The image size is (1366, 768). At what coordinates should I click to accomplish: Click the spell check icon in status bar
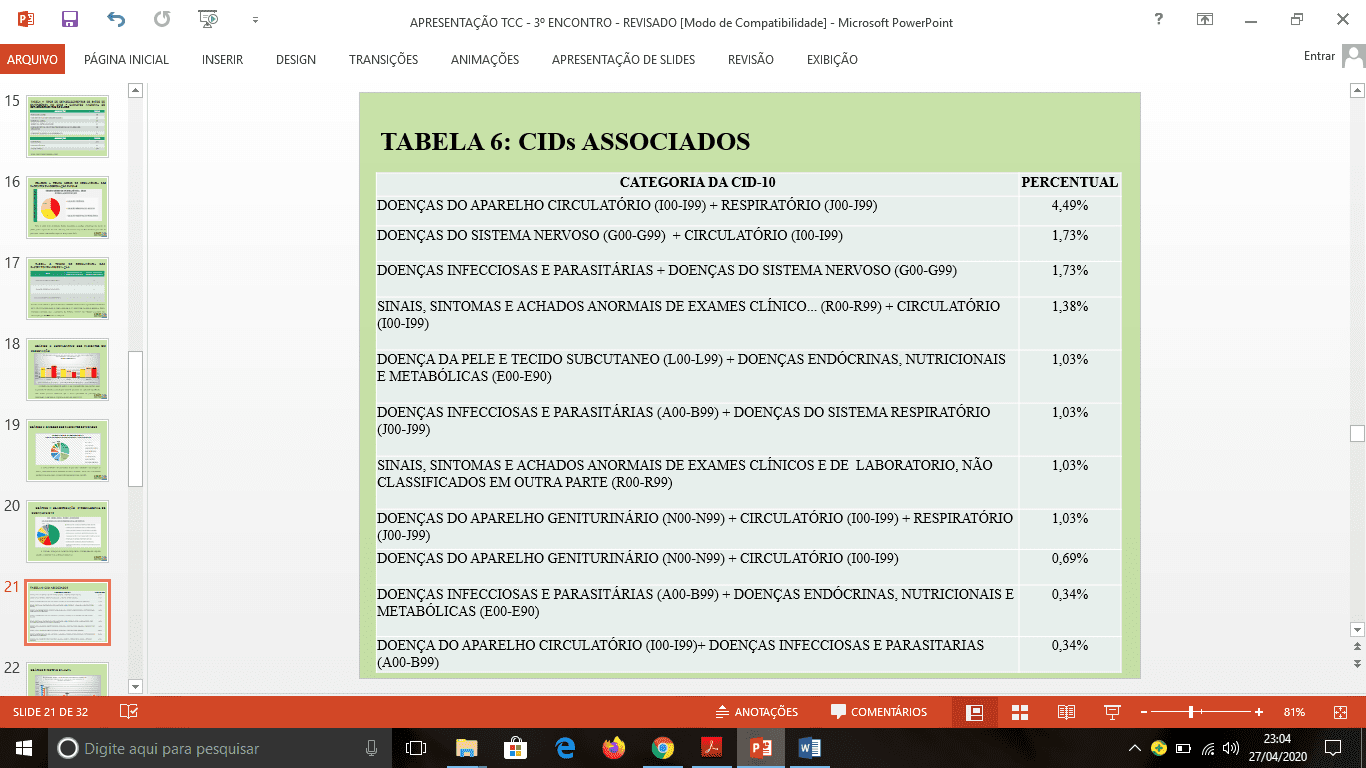(129, 712)
